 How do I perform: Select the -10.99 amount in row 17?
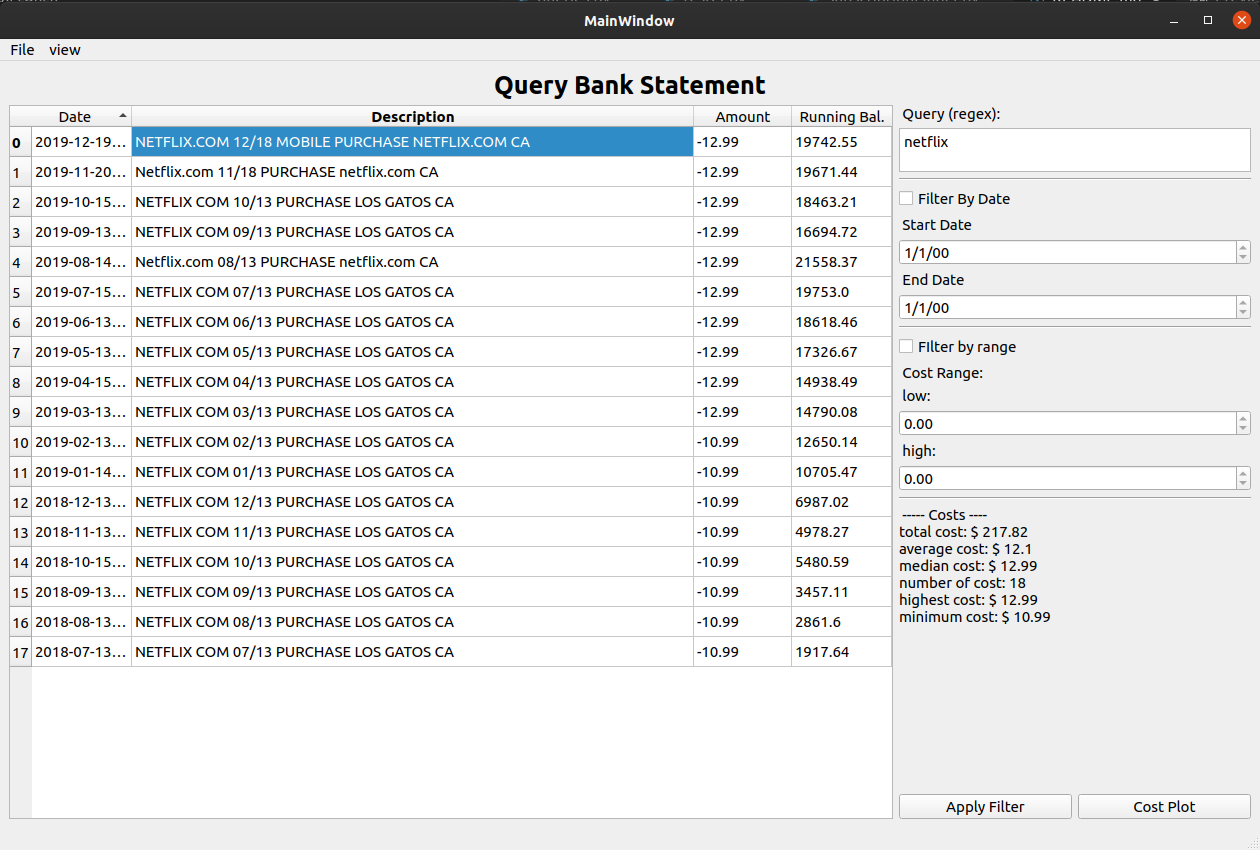pos(742,652)
